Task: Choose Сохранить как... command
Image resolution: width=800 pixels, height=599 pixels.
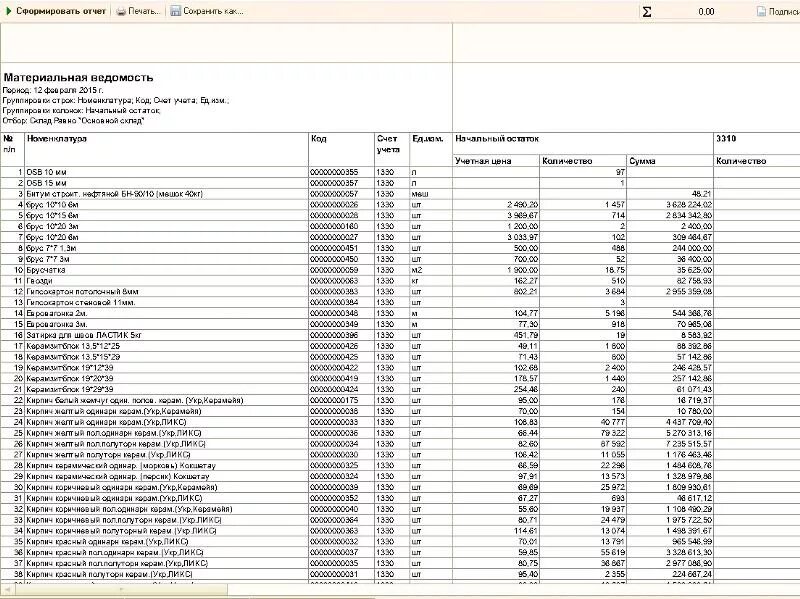Action: click(x=207, y=11)
